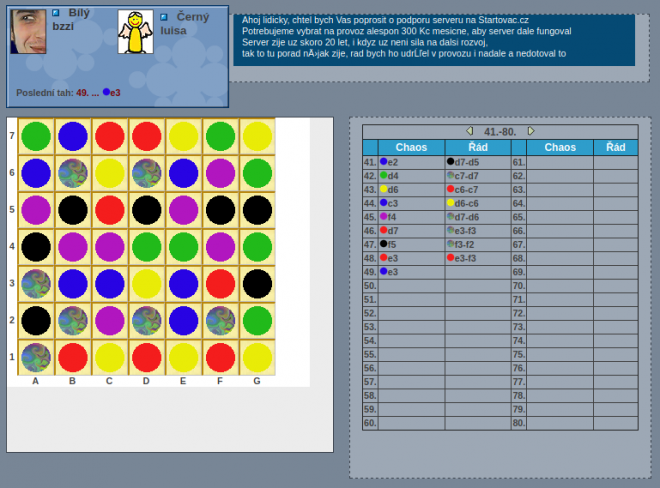660x488 pixels.
Task: Click the first Řád column header
Action: (478, 147)
